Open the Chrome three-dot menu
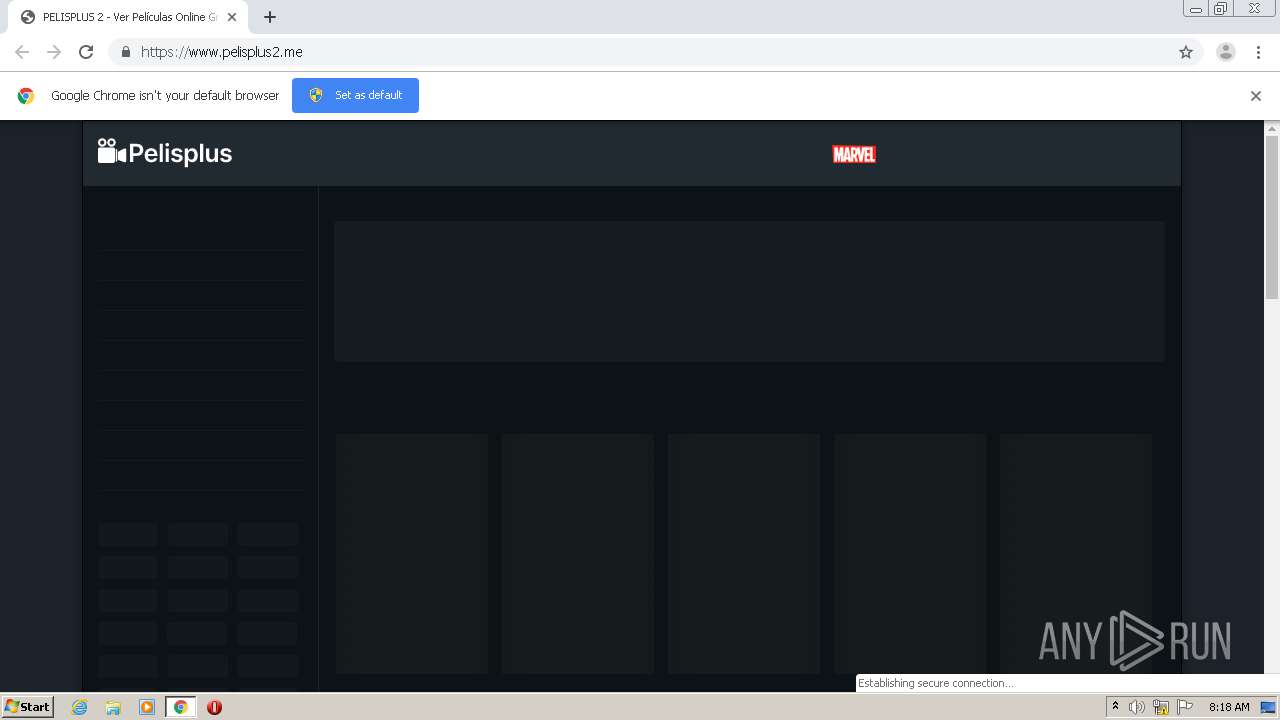Screen dimensions: 1280x720 pyautogui.click(x=1258, y=52)
